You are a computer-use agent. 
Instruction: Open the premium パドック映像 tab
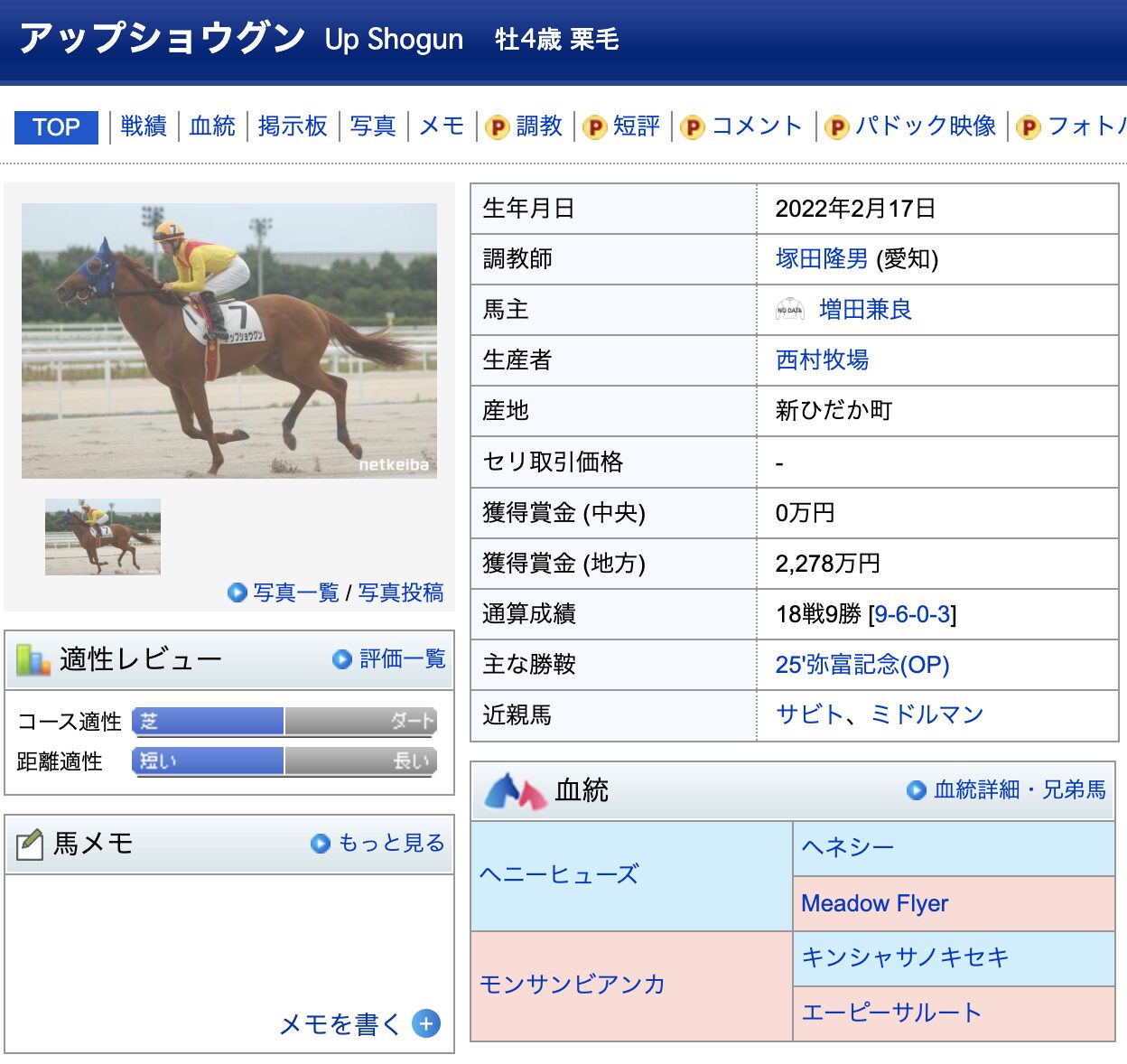pos(926,126)
